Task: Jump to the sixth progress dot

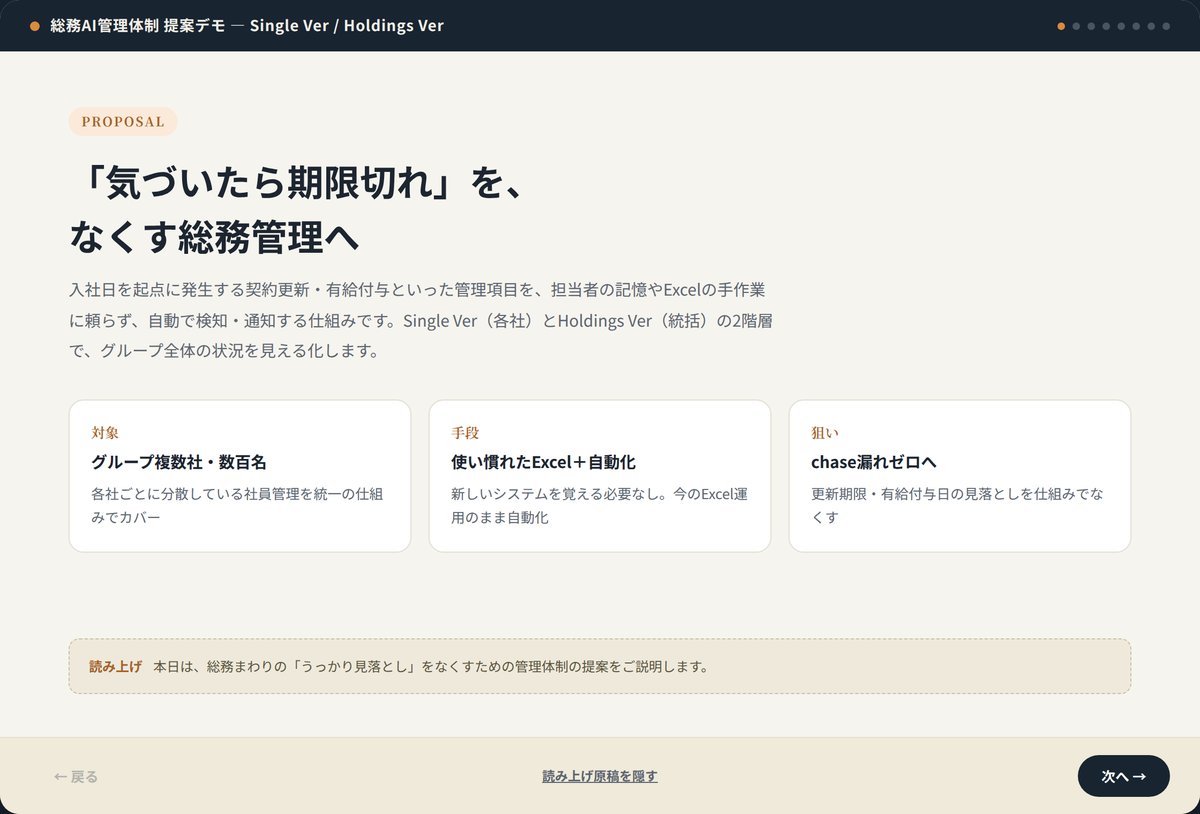Action: coord(1136,26)
